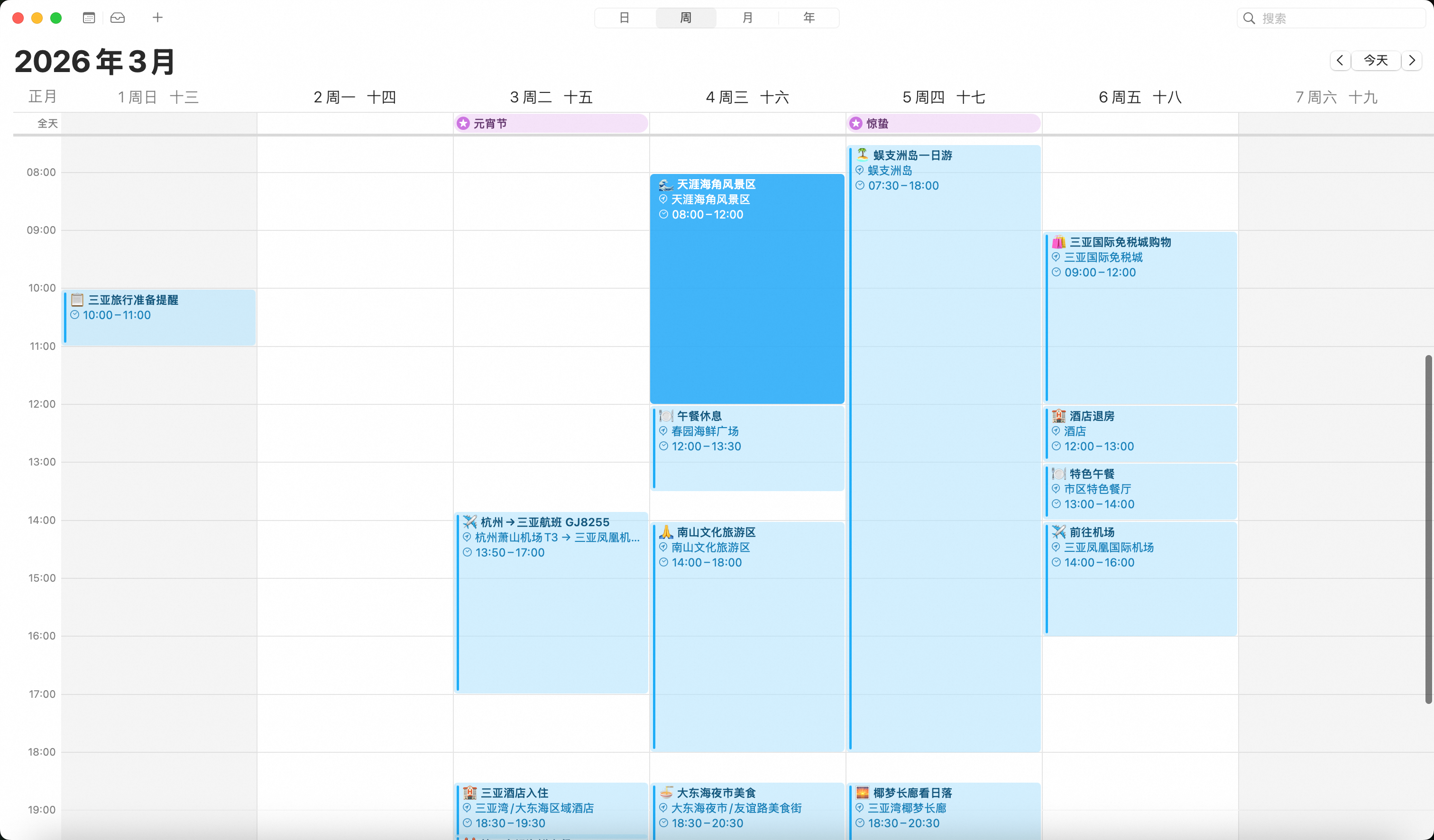
Task: Select the 三亚旅行准备提醒 event
Action: pos(159,319)
